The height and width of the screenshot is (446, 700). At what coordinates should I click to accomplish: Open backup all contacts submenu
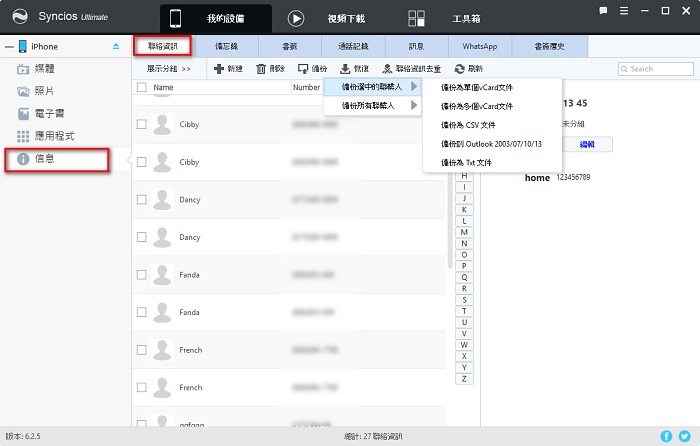coord(372,105)
